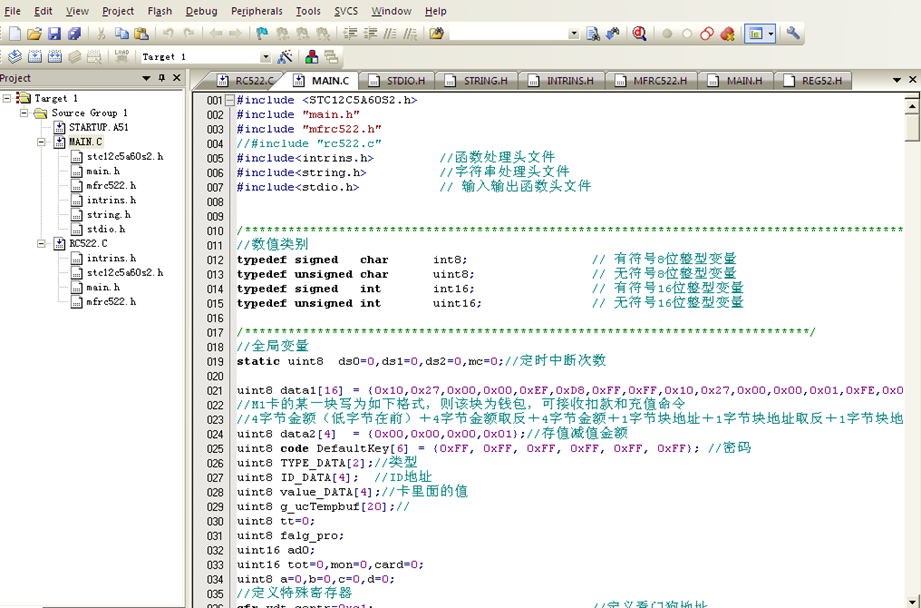Collapse the code fold box at line 001

click(230, 100)
